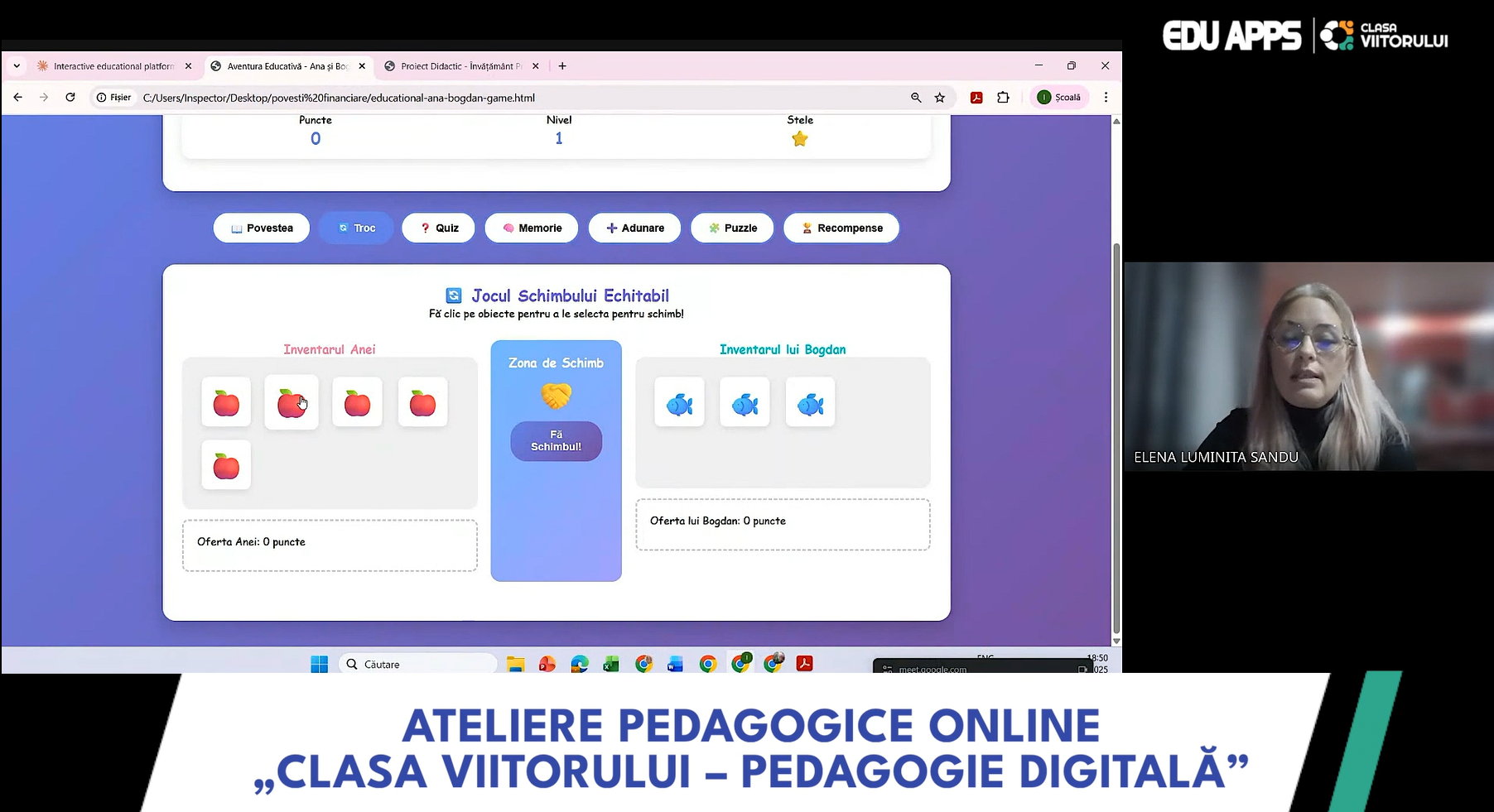Screen dimensions: 1494x812
Task: Open the Windows Start menu
Action: pos(320,664)
